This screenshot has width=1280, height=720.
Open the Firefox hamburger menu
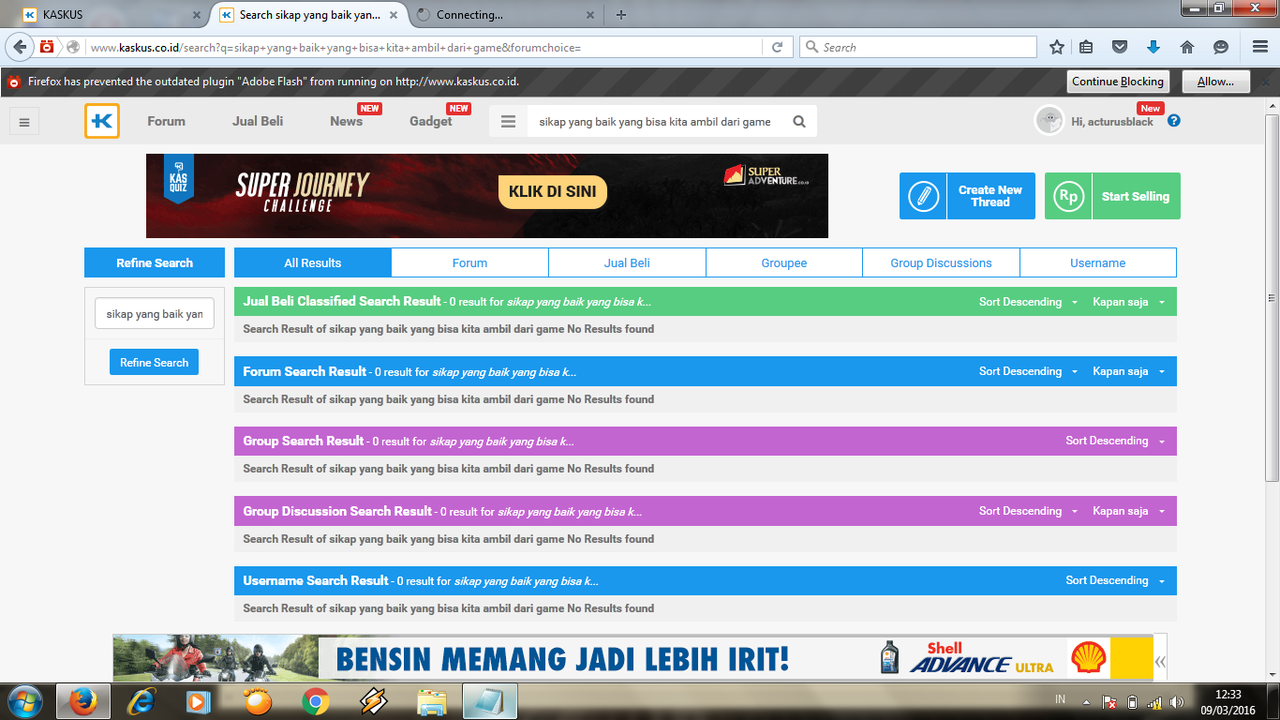(x=1260, y=47)
